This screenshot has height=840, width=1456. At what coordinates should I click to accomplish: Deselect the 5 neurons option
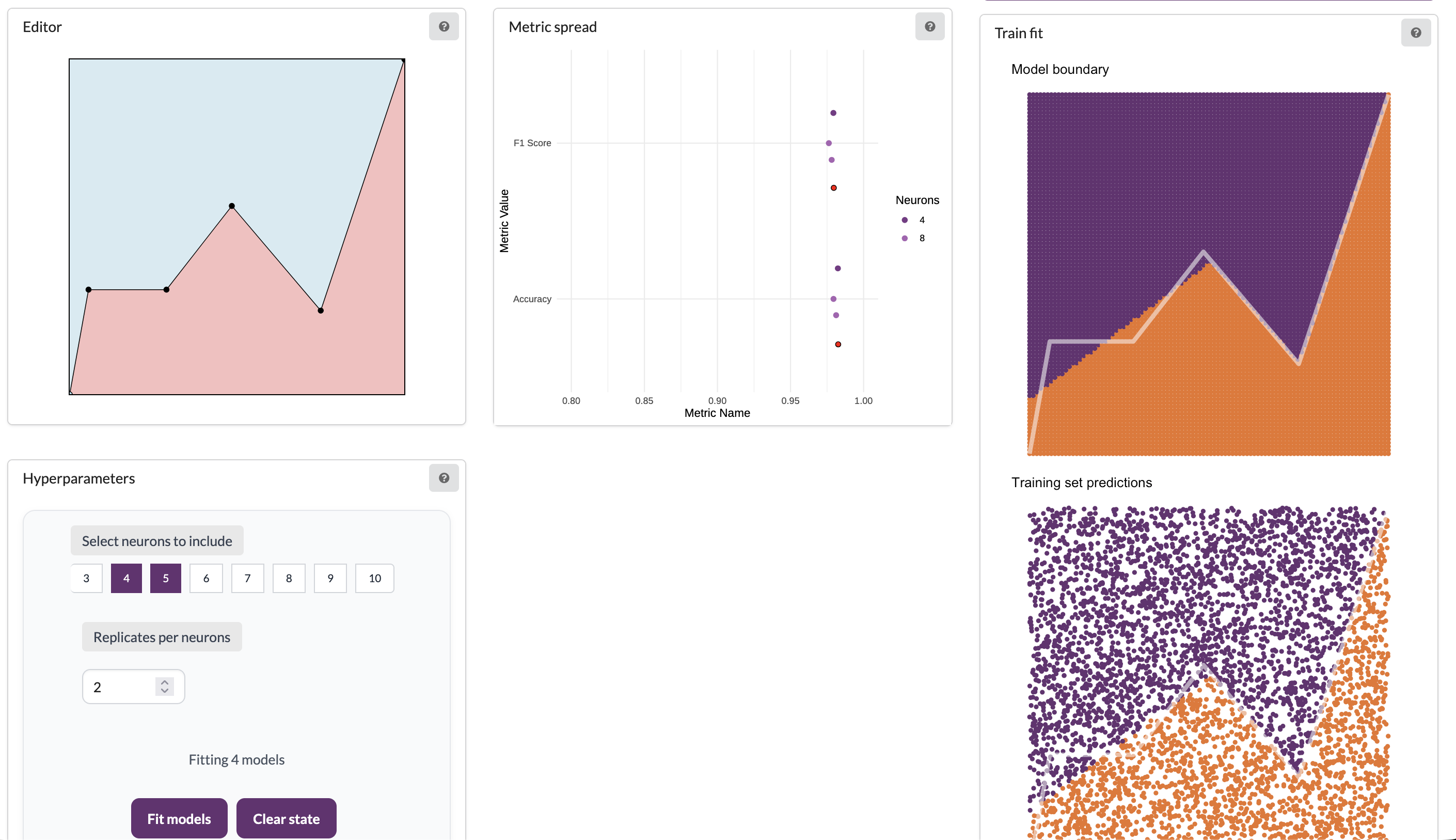[165, 578]
